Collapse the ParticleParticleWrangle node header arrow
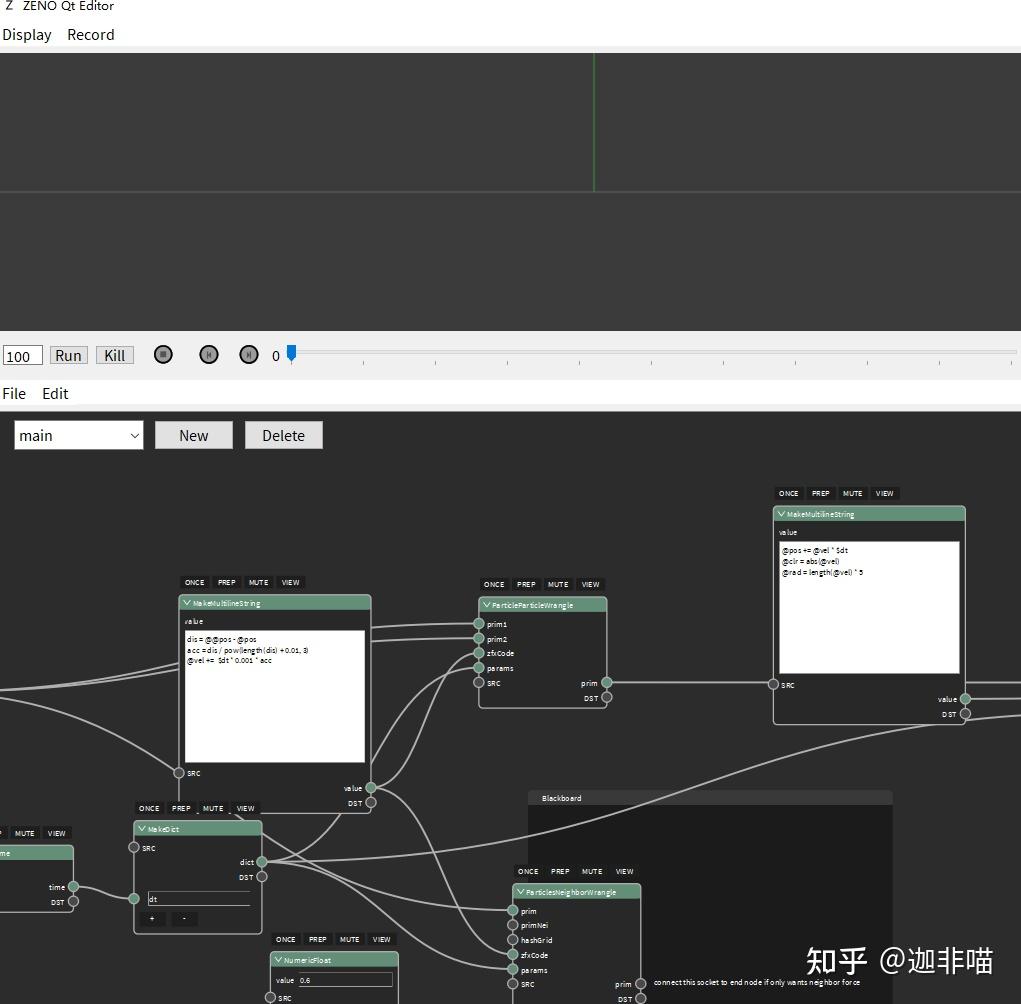 [486, 605]
